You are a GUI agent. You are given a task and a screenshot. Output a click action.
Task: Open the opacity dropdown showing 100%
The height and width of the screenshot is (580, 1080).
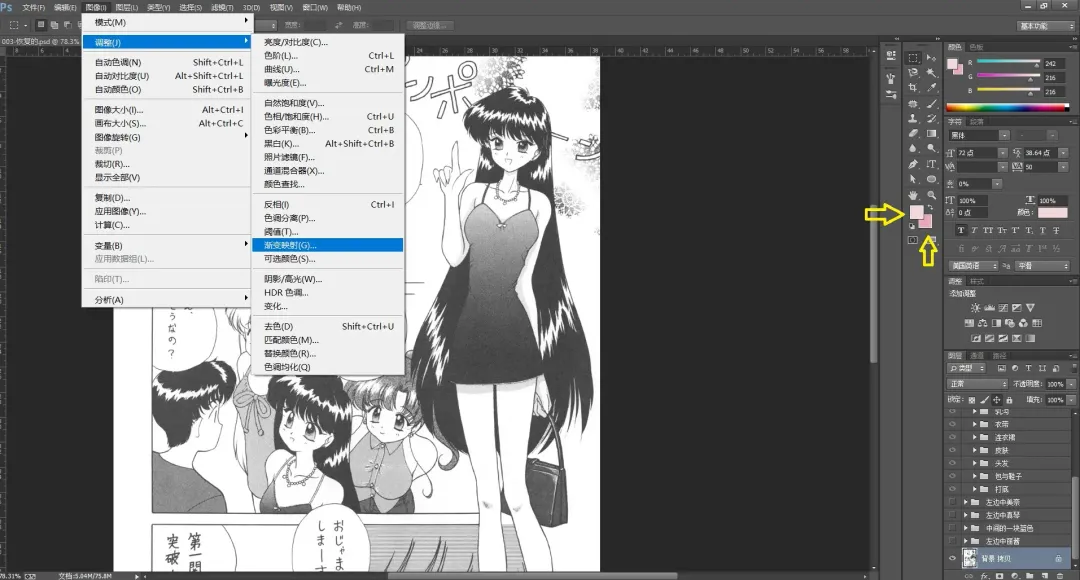tap(1056, 382)
